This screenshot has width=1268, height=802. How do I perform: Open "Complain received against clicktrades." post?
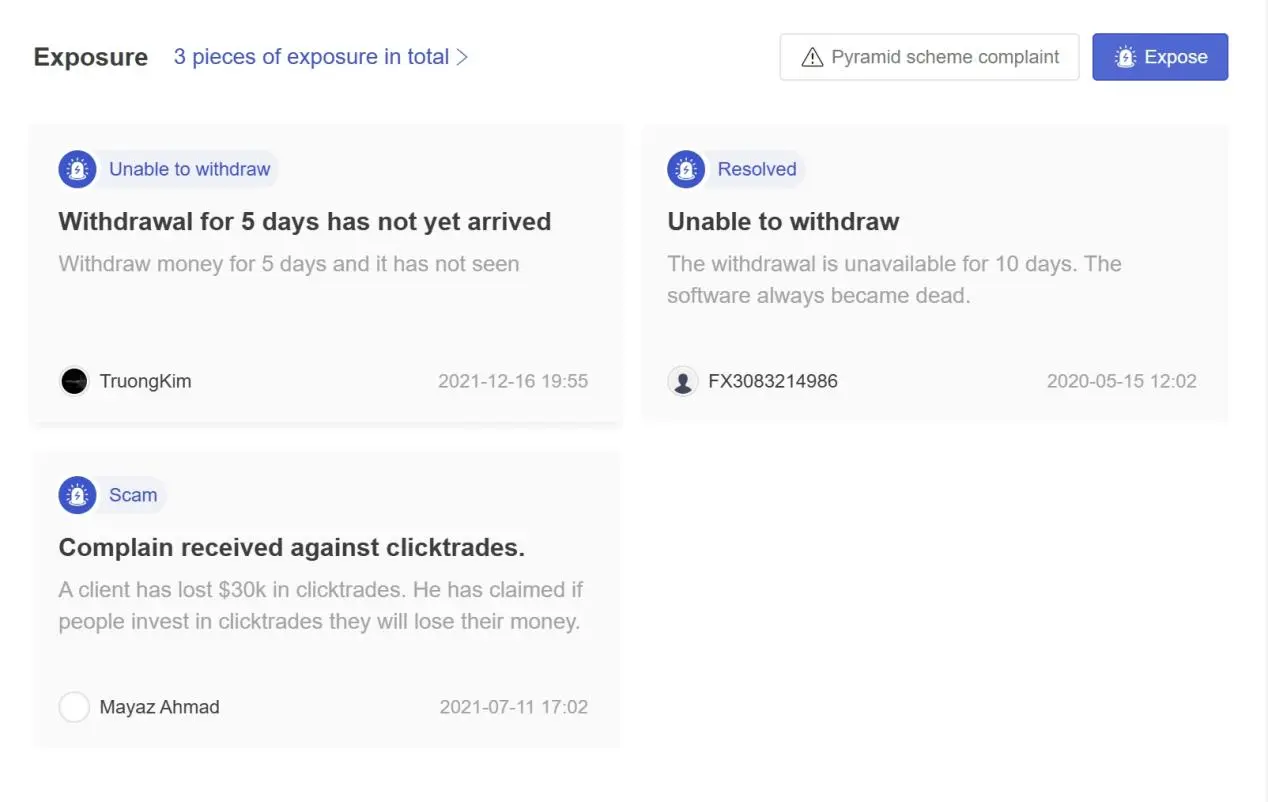[x=292, y=547]
